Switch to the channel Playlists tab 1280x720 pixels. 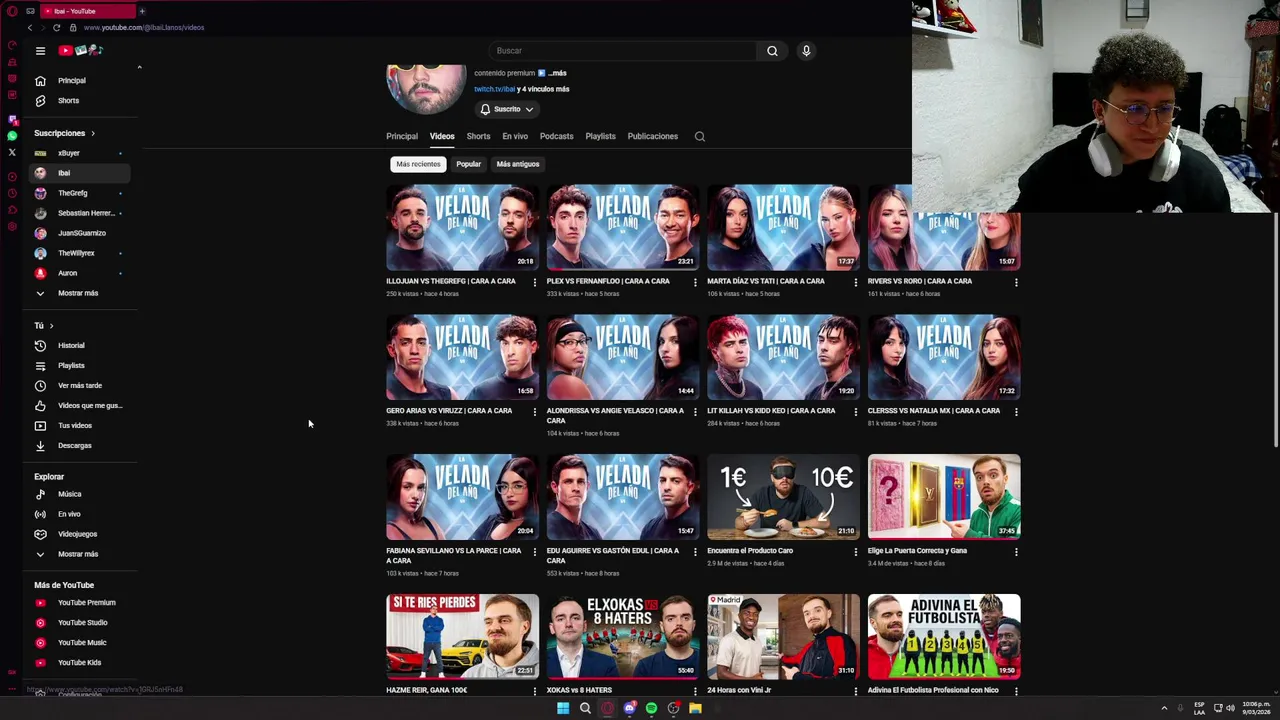600,136
